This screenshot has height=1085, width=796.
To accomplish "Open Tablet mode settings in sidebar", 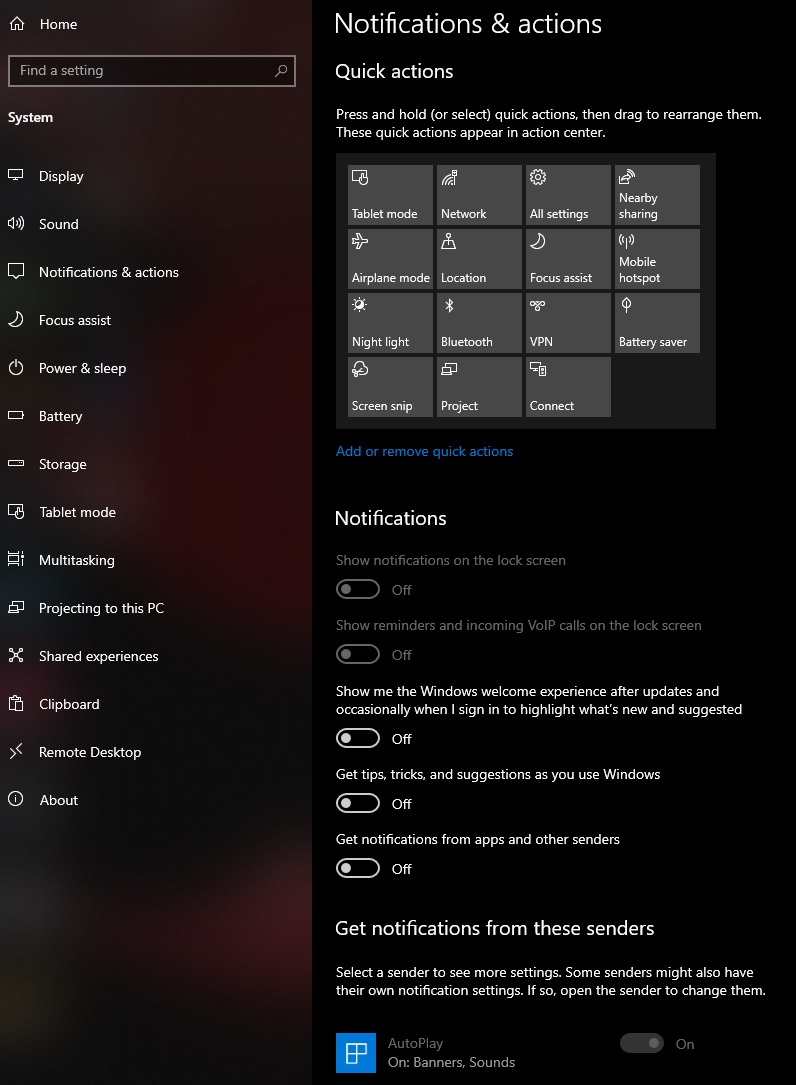I will point(156,512).
